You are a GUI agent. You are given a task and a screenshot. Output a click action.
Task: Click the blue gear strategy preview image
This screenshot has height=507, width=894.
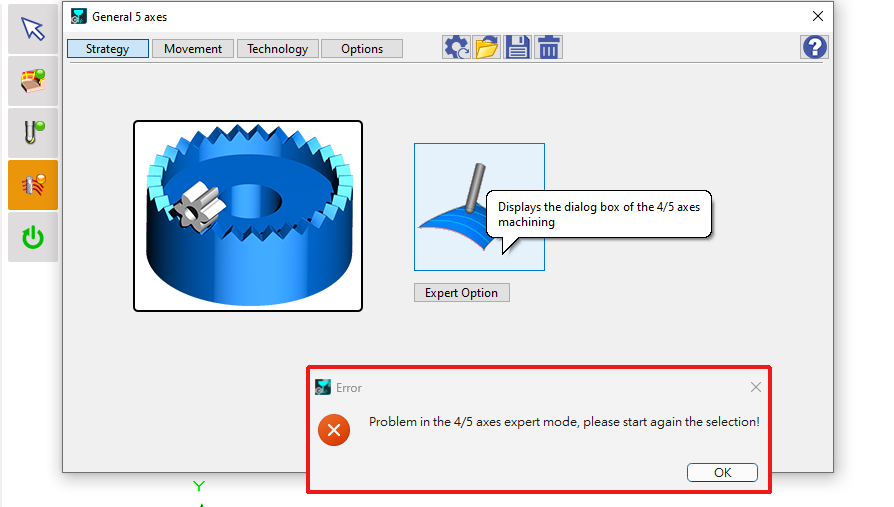pos(248,216)
